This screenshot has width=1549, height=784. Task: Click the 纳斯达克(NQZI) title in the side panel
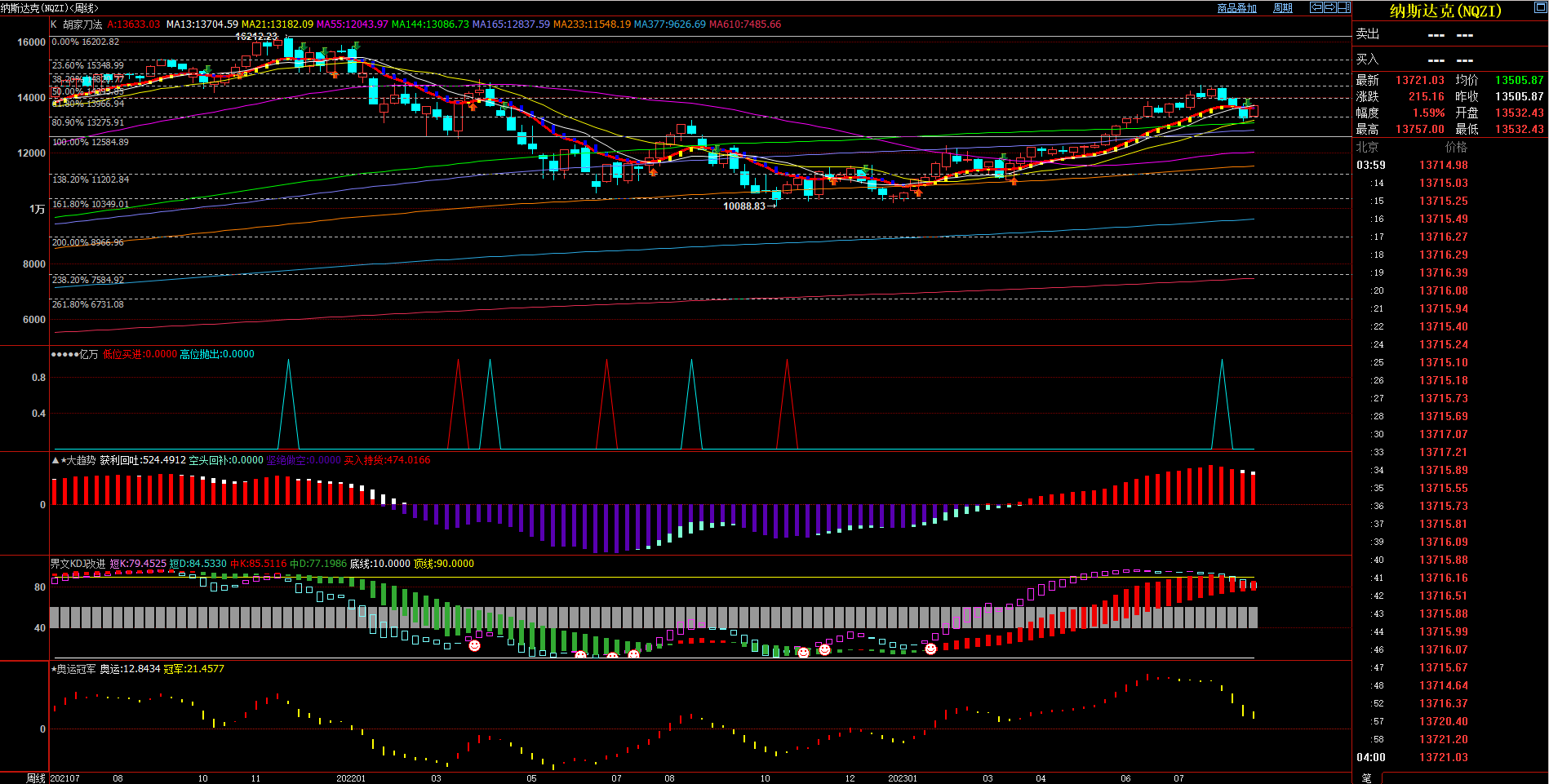point(1445,11)
